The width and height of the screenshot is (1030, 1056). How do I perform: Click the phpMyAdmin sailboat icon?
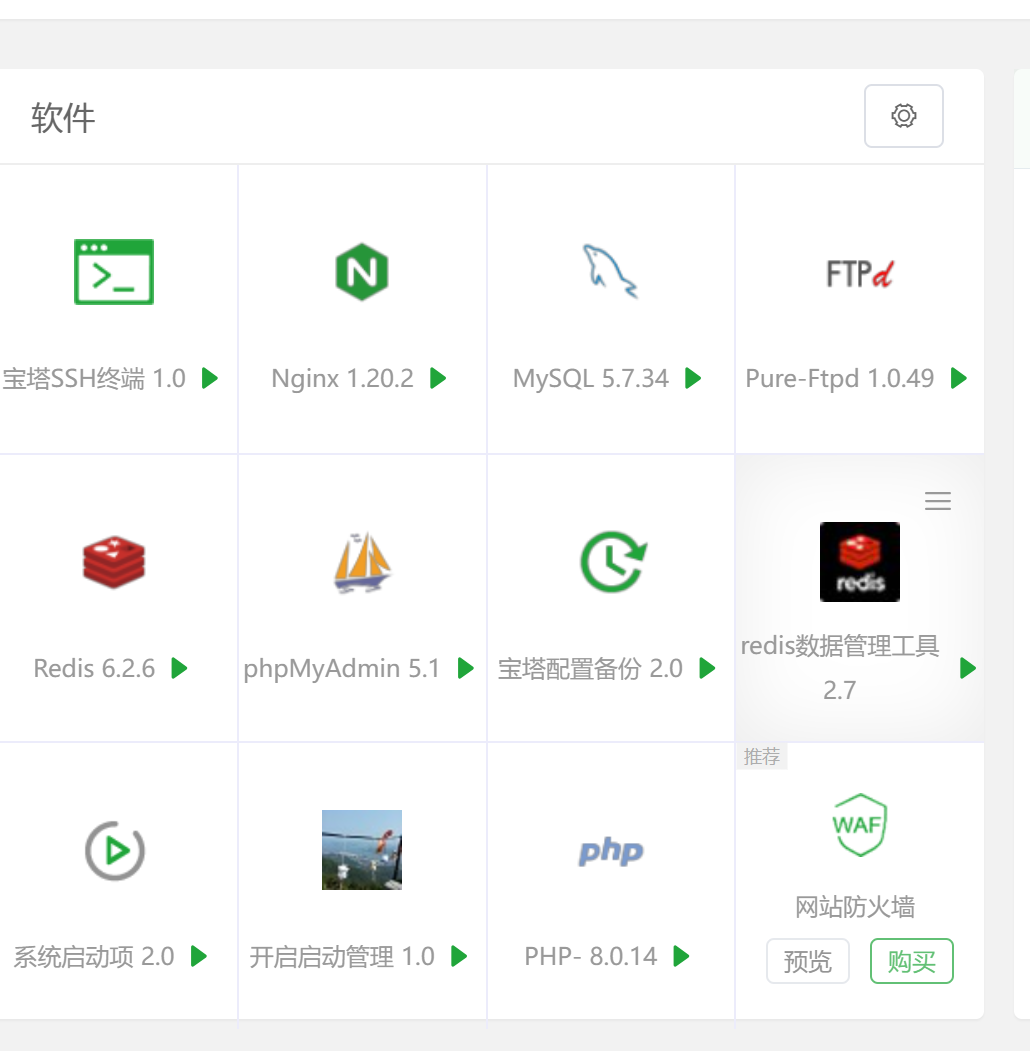tap(362, 562)
